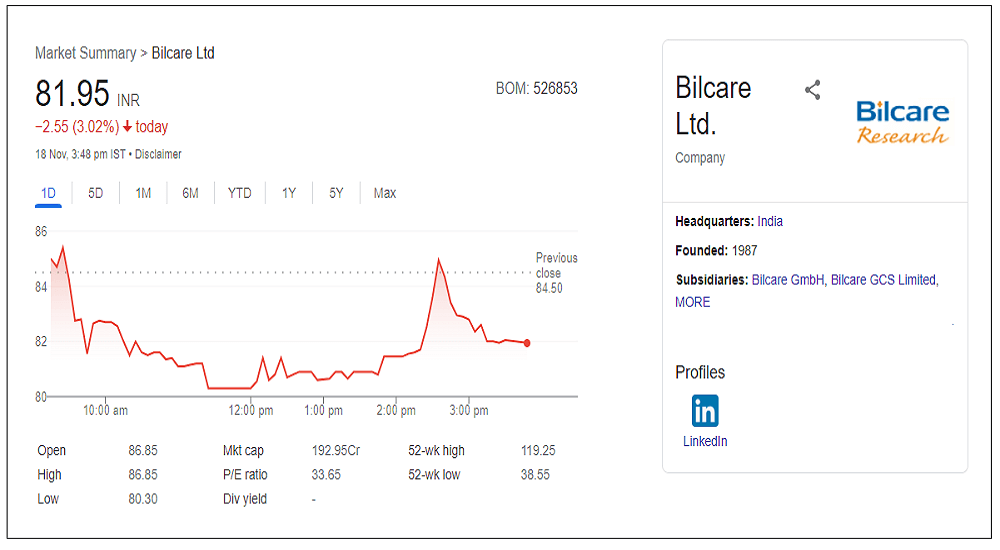Image resolution: width=1000 pixels, height=550 pixels.
Task: View the 5Y chart range
Action: [336, 193]
